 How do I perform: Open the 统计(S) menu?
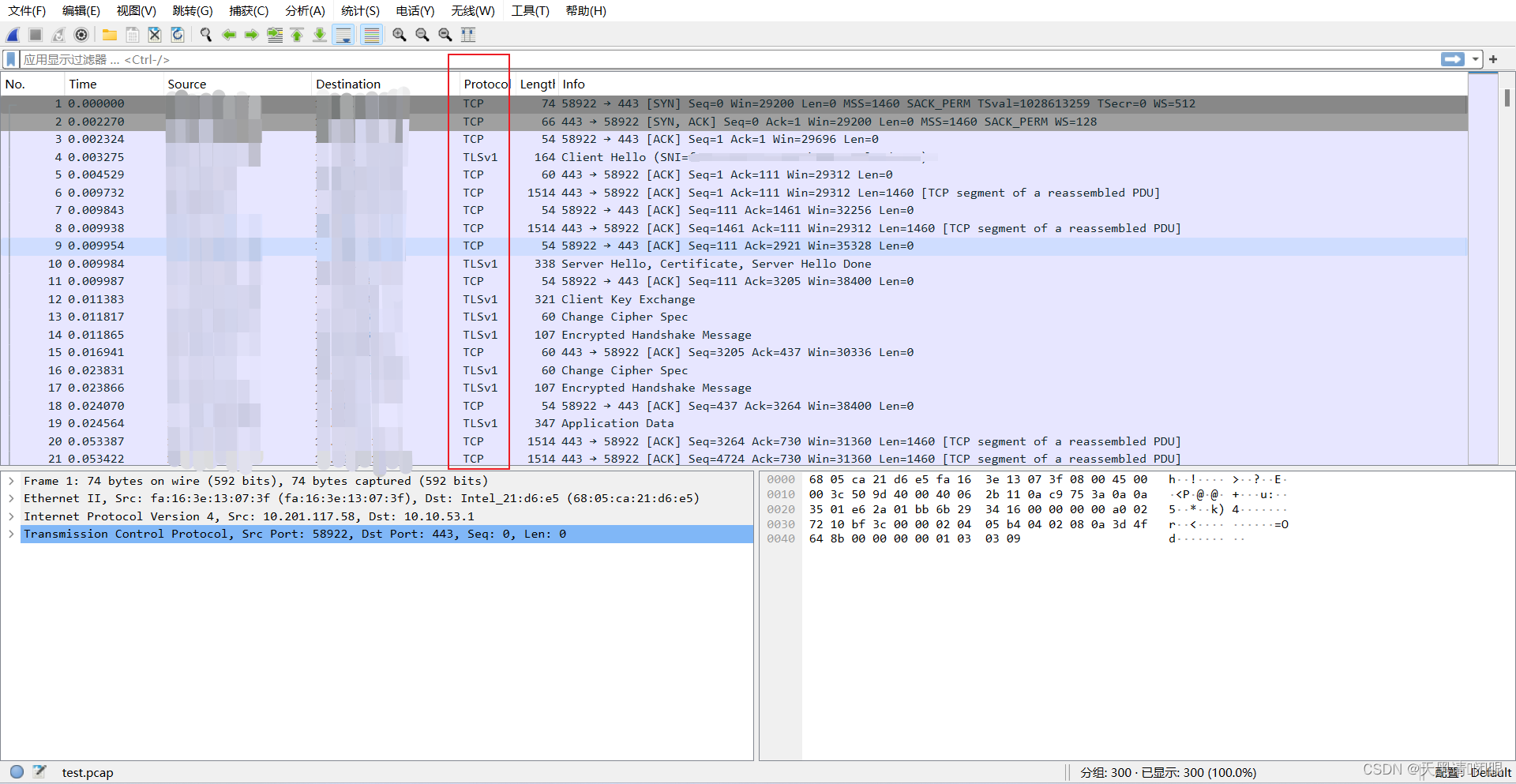(360, 11)
